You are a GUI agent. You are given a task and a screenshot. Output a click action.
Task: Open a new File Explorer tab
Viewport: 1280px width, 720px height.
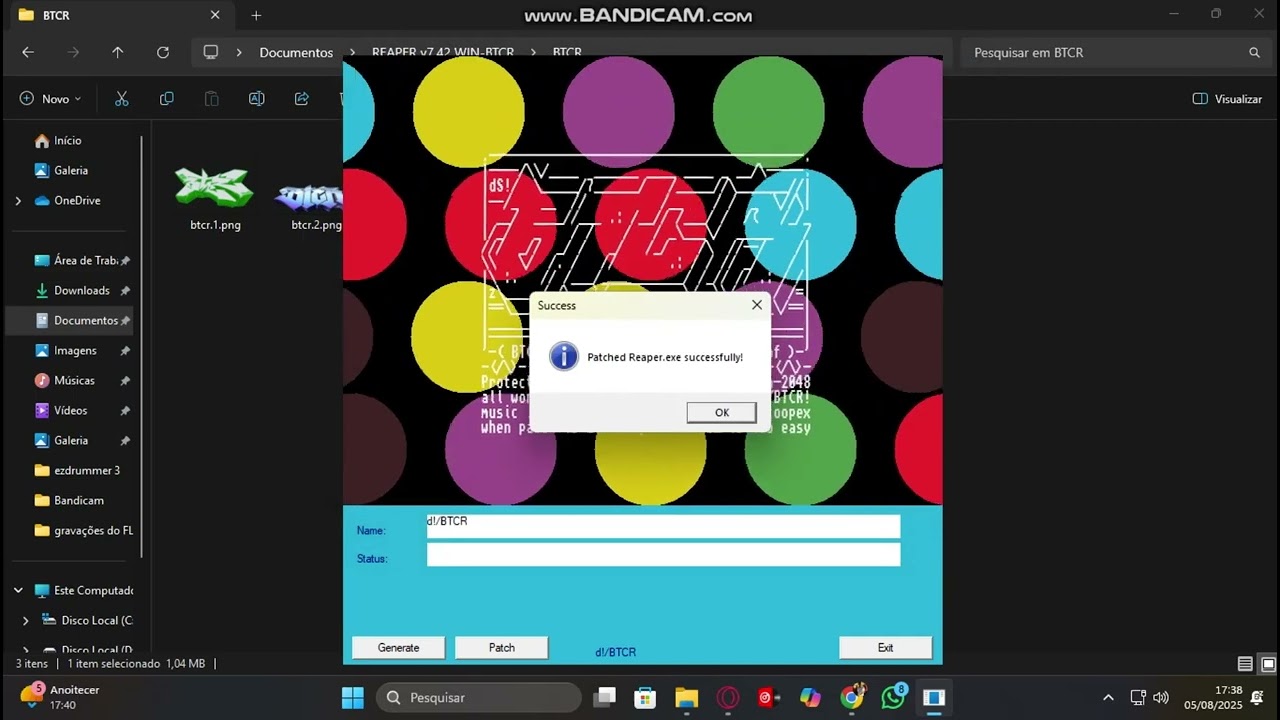pyautogui.click(x=256, y=15)
